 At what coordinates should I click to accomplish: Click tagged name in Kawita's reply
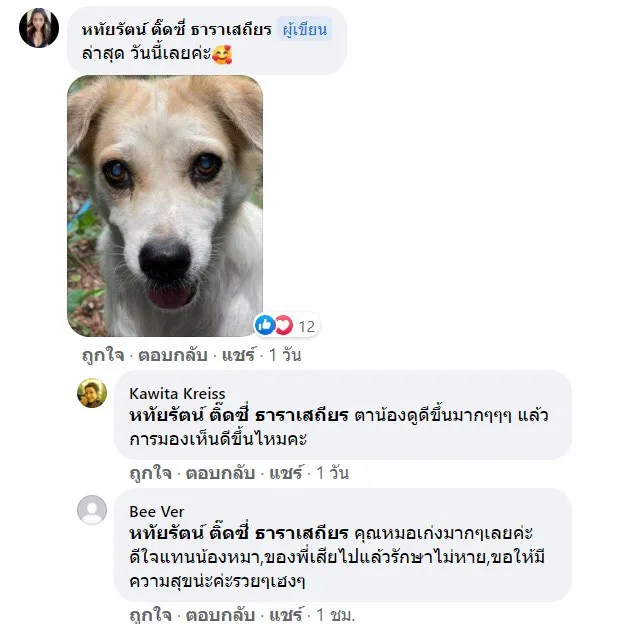239,415
